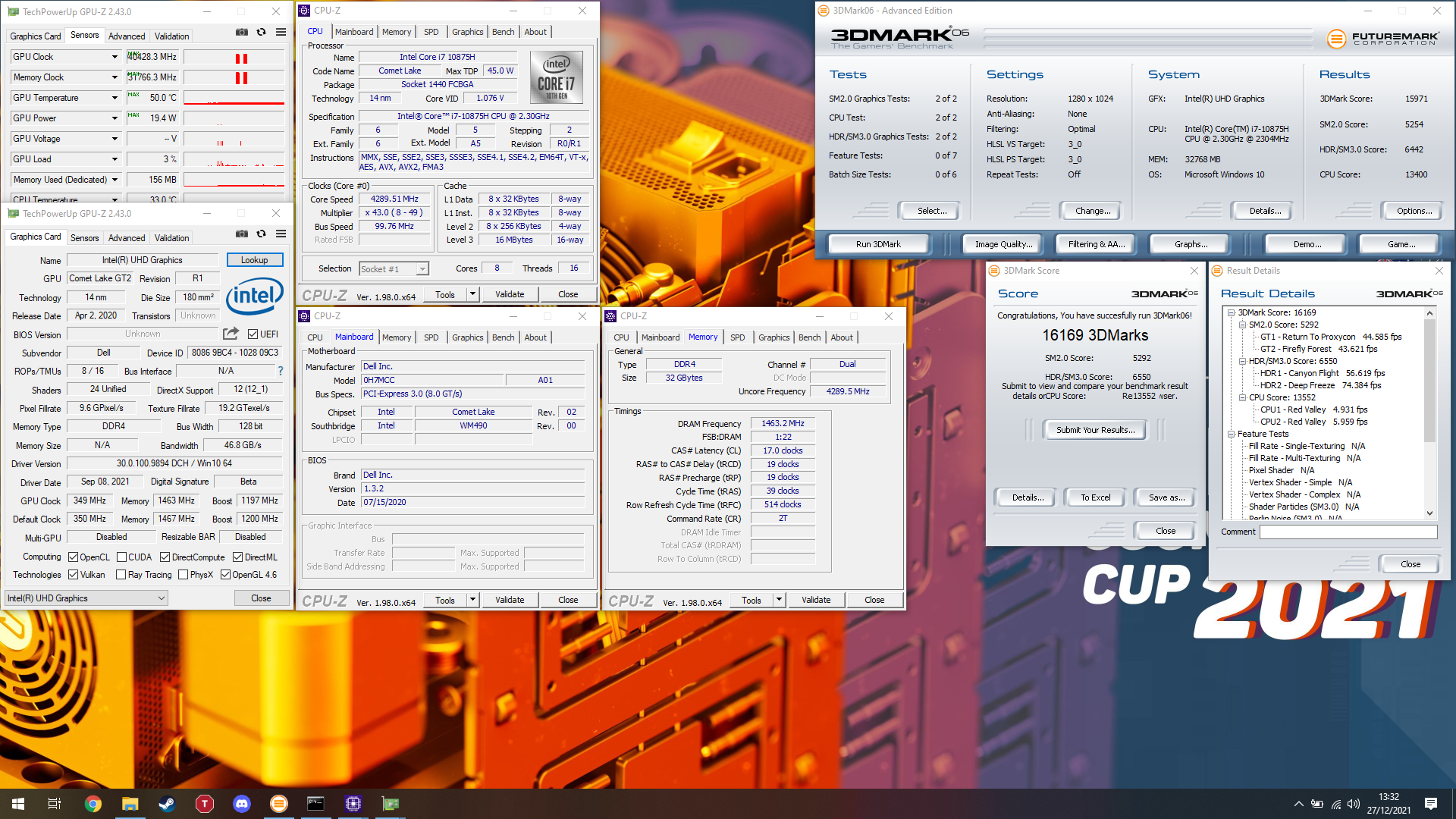Image resolution: width=1456 pixels, height=819 pixels.
Task: Click the Filtering & AA... button
Action: point(1097,244)
